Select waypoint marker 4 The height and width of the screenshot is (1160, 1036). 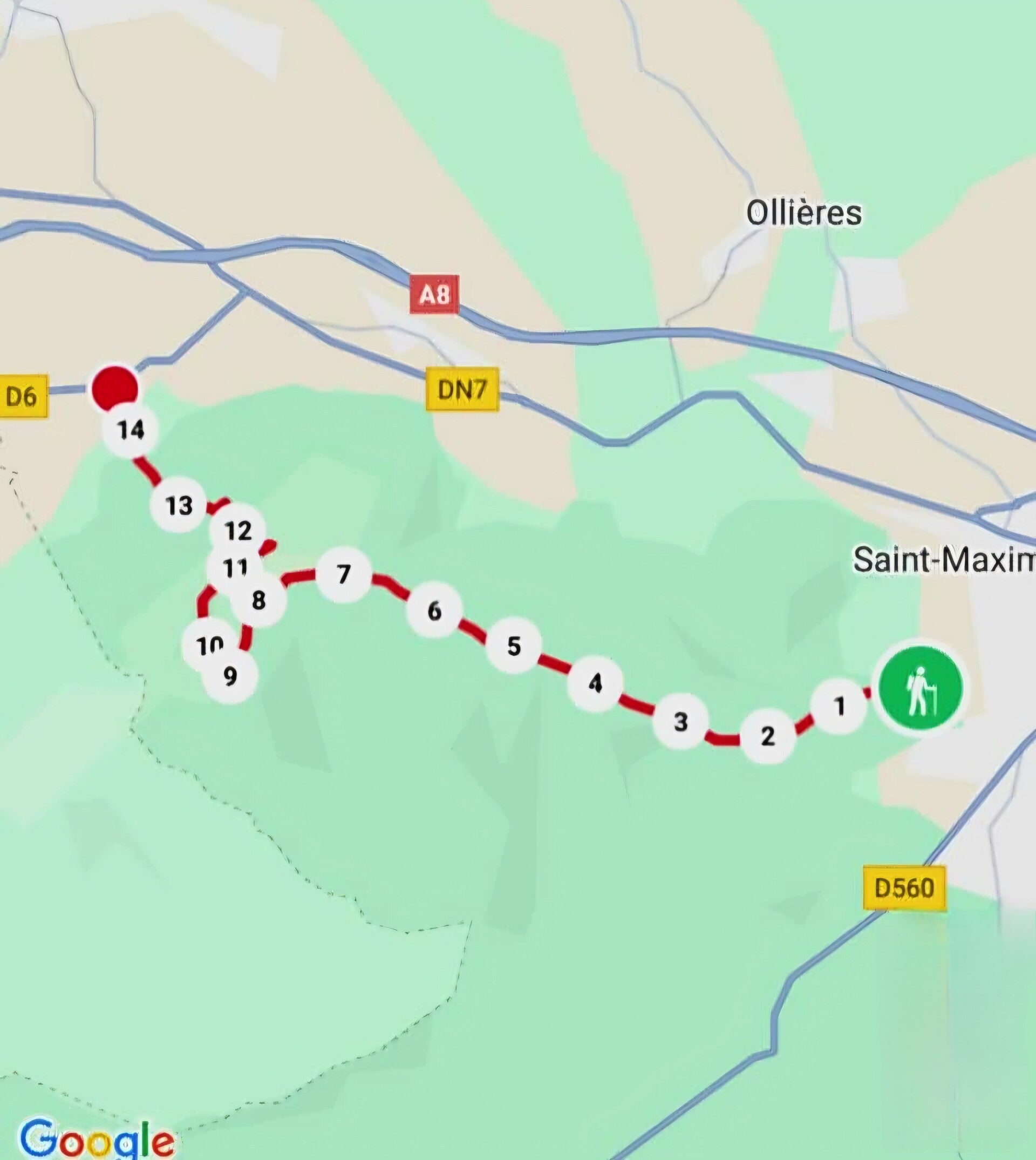point(595,683)
